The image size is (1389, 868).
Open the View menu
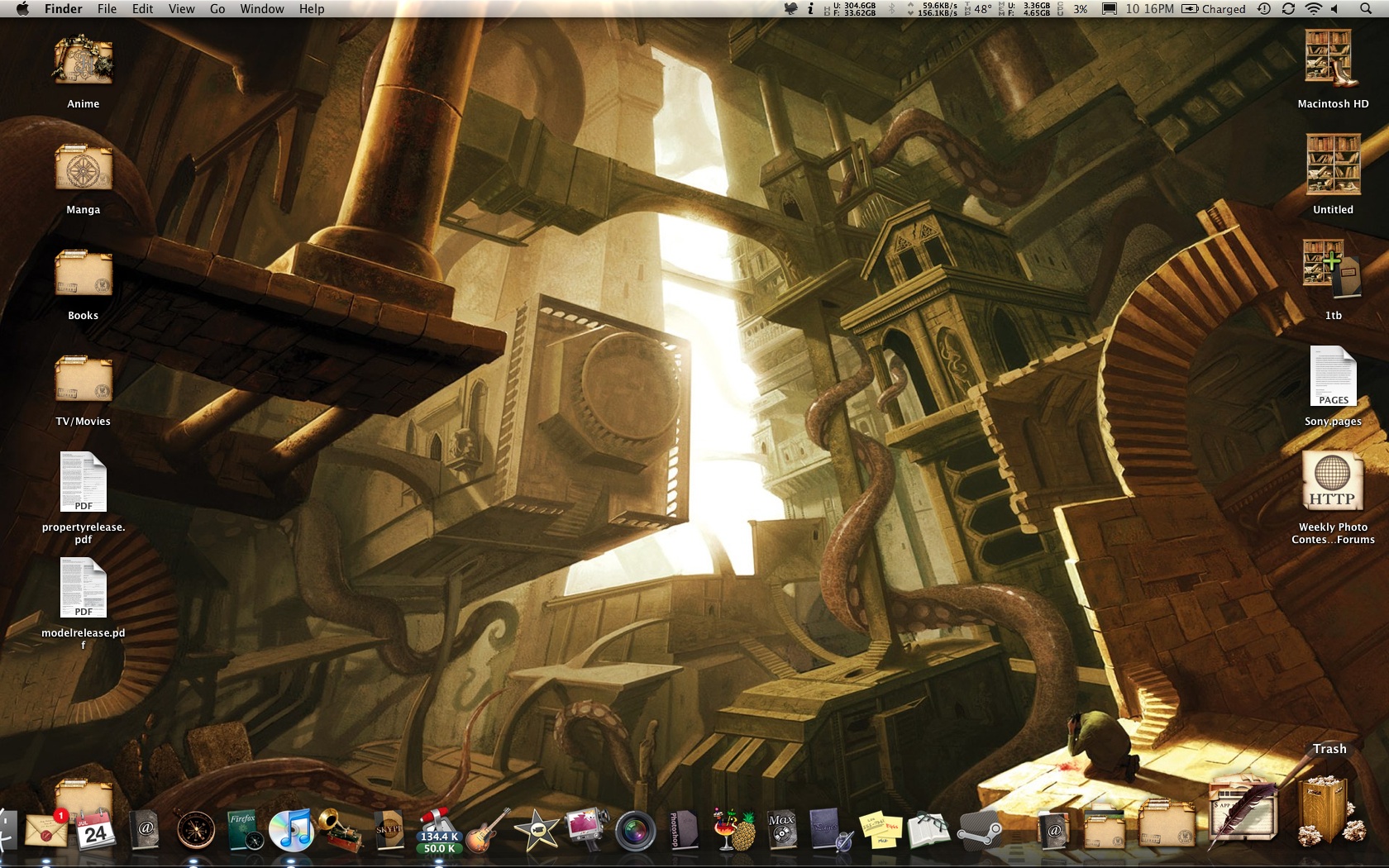pyautogui.click(x=181, y=9)
